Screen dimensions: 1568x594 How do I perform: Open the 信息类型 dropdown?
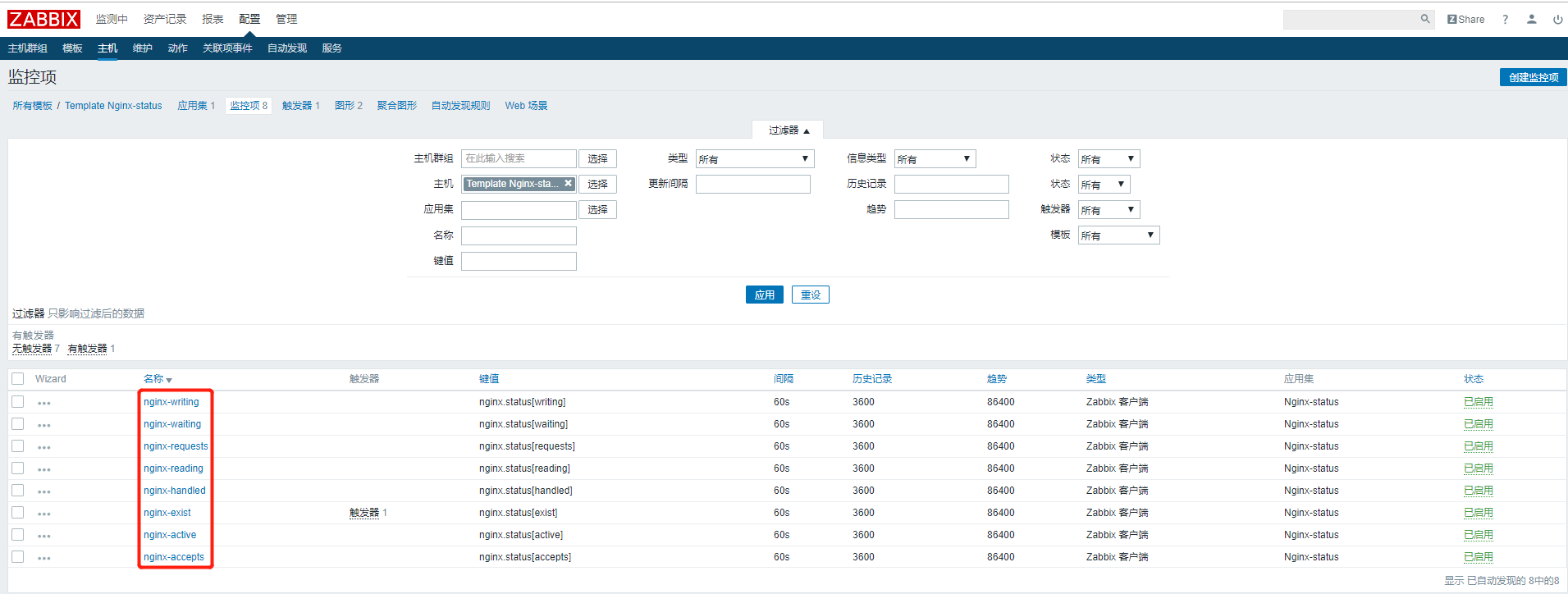coord(935,159)
